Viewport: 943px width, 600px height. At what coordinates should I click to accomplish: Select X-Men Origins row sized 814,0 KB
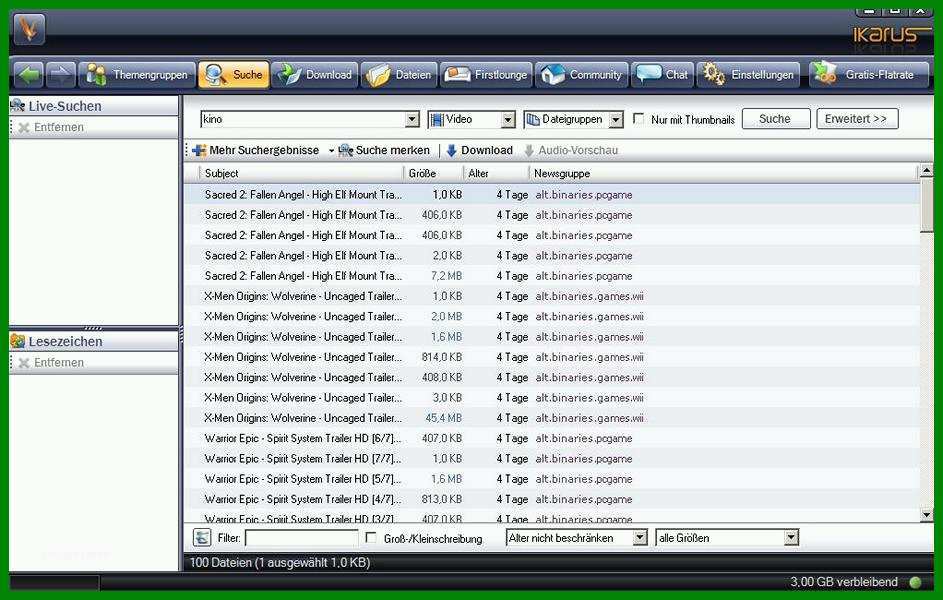[552, 357]
